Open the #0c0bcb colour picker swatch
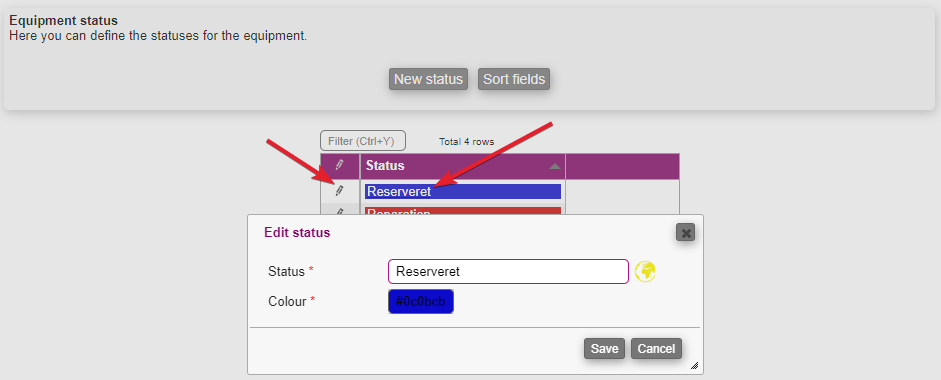 pos(421,301)
